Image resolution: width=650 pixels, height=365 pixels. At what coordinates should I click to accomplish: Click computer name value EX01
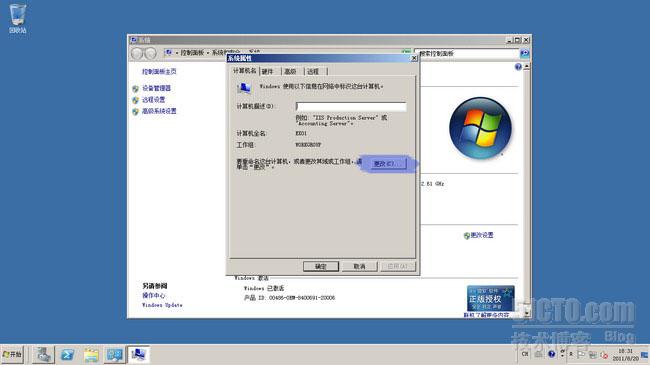301,134
